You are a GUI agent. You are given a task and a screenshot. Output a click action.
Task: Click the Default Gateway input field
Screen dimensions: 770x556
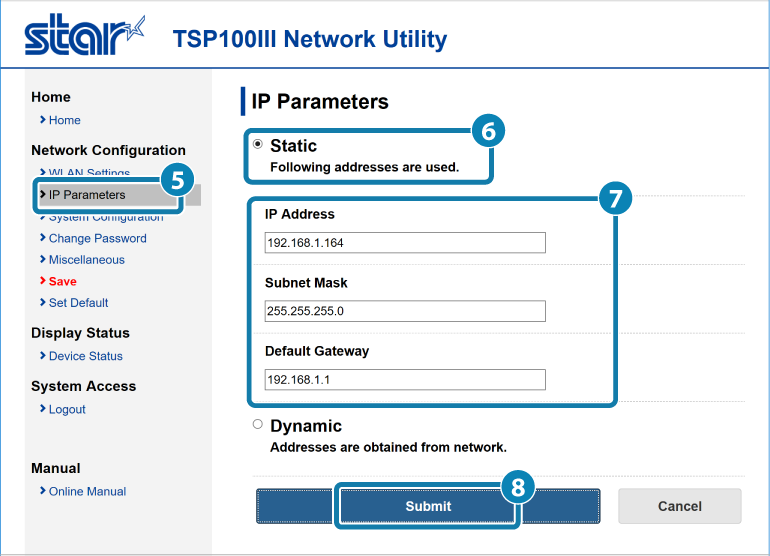coord(405,380)
